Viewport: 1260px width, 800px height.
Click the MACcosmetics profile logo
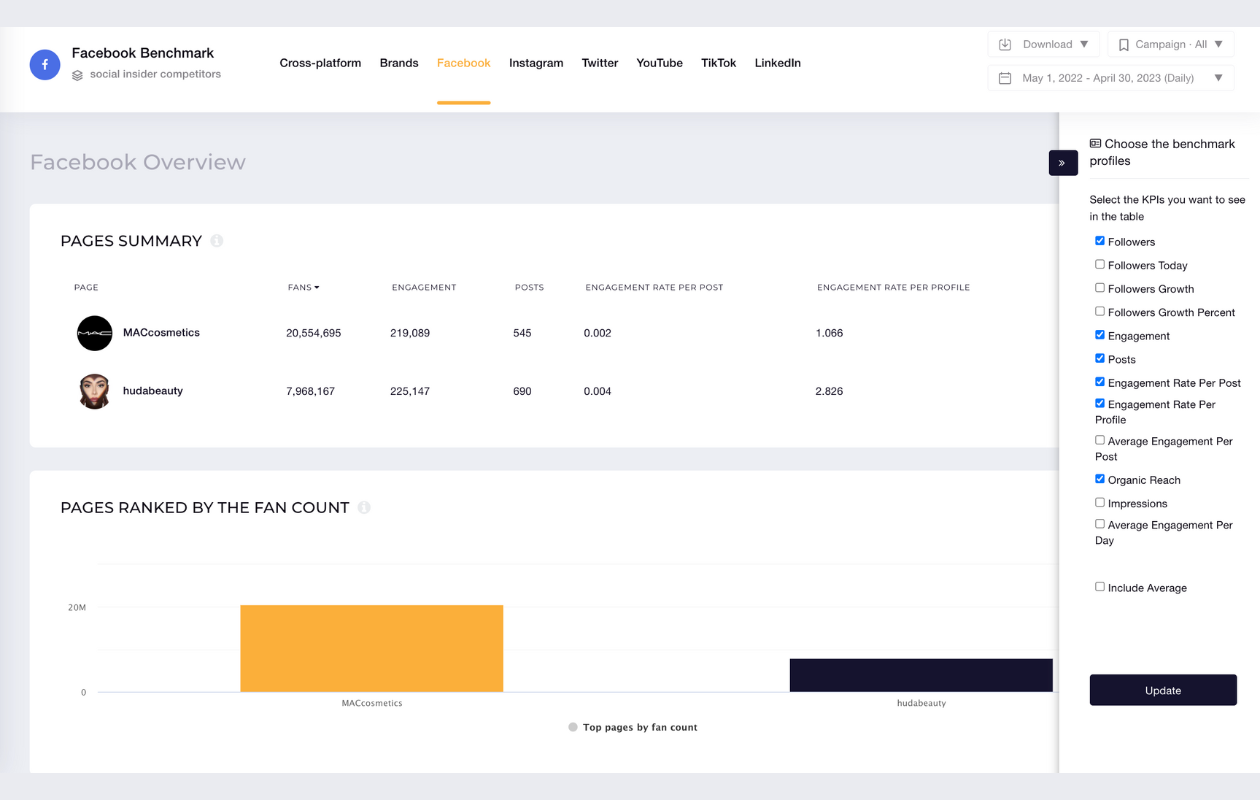pyautogui.click(x=95, y=333)
